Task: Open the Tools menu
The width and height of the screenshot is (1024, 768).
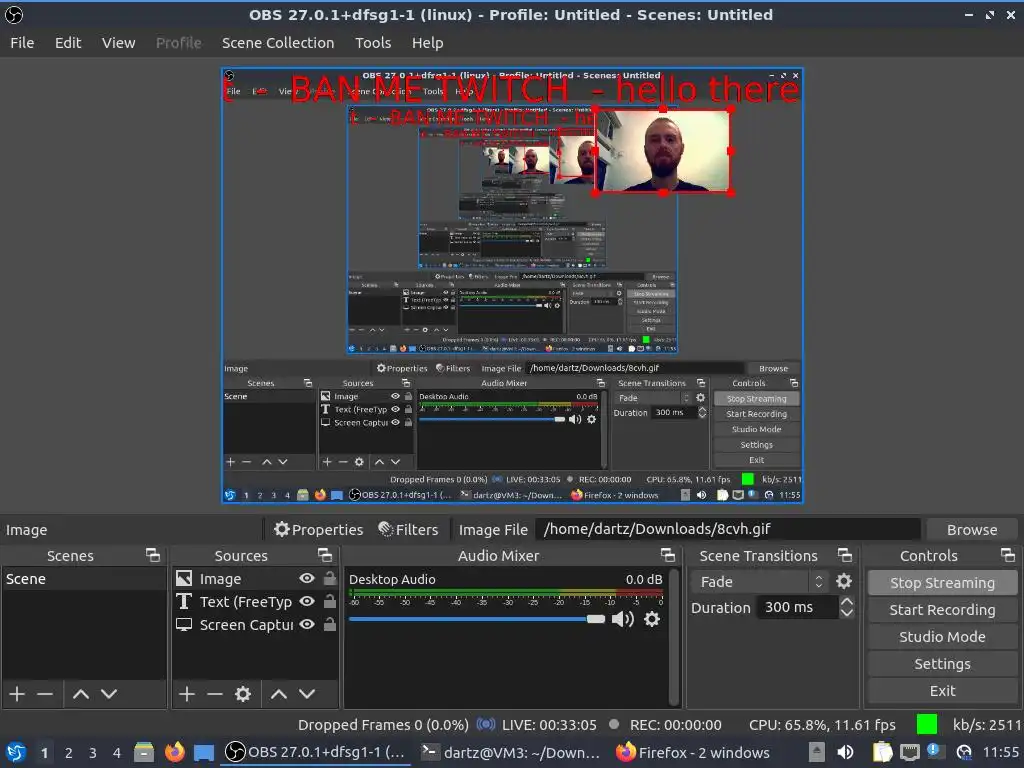Action: 373,43
